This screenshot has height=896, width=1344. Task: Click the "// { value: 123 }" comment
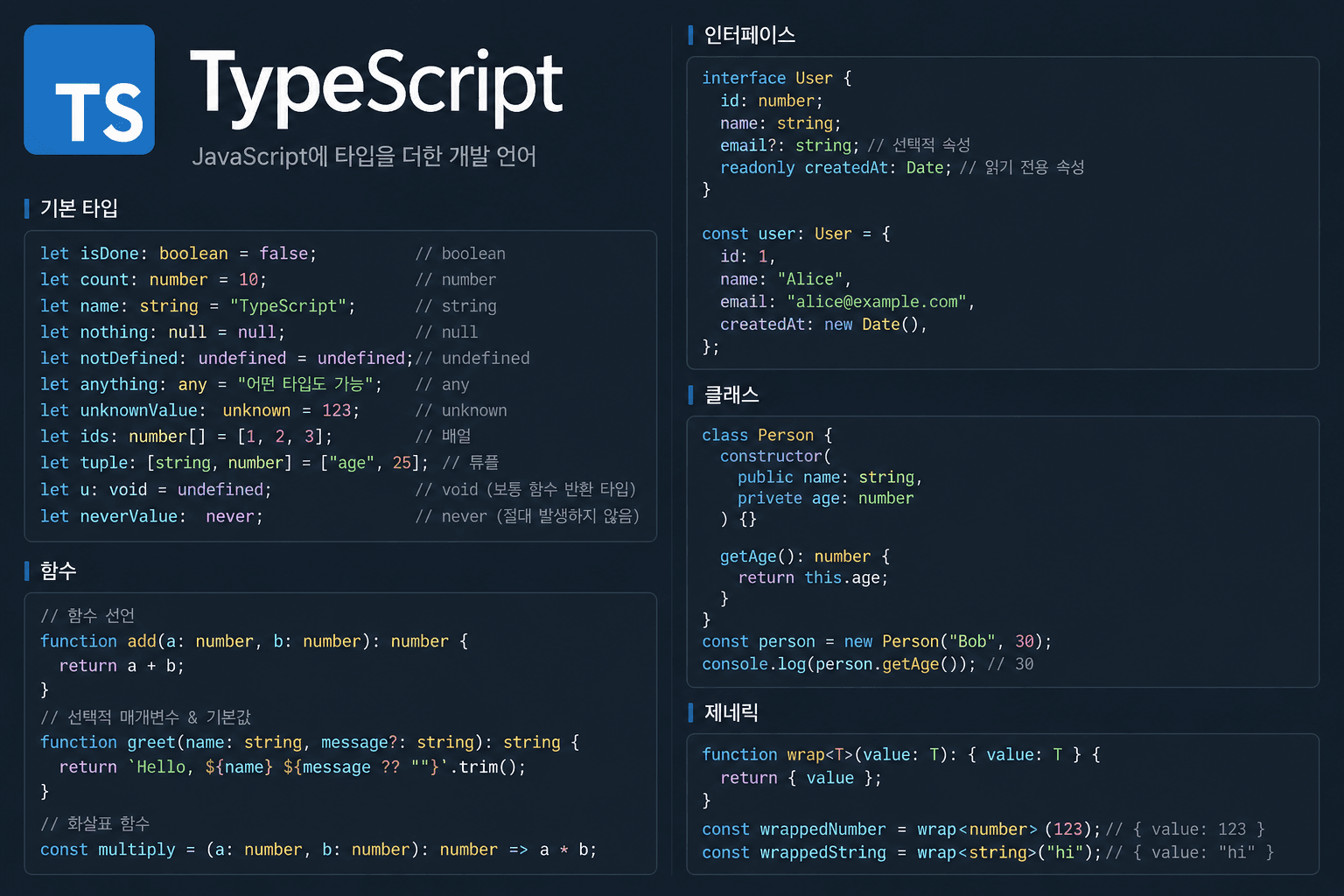(x=1186, y=829)
